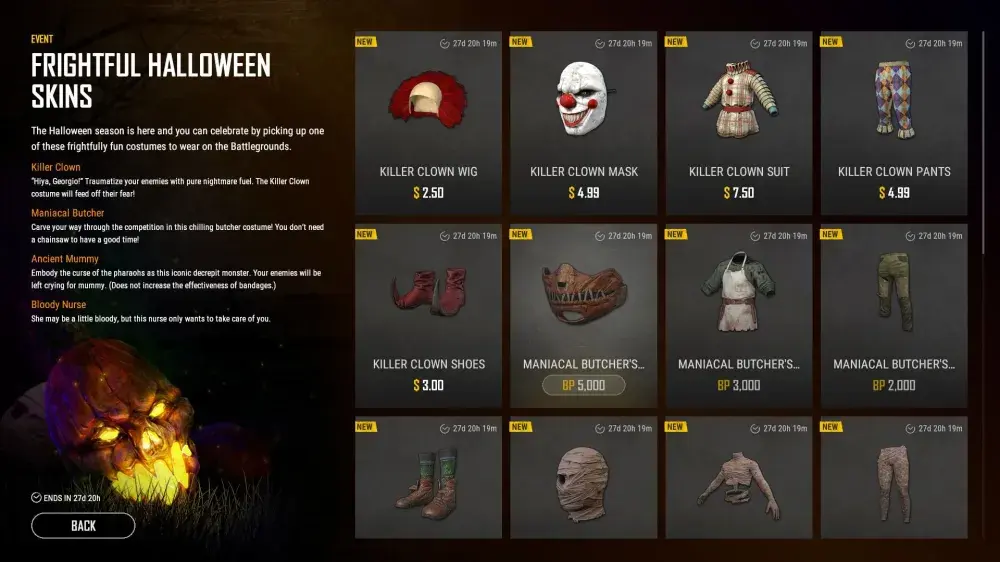
Task: Select the Killer Clown Wig item
Action: tap(428, 123)
